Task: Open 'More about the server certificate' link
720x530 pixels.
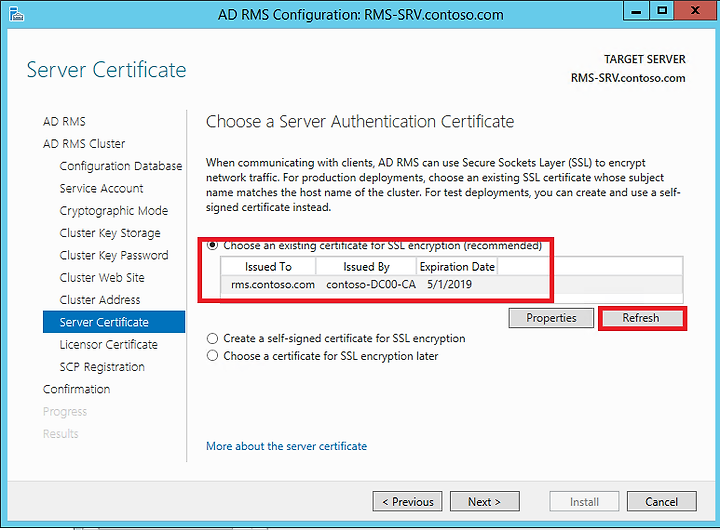Action: click(x=287, y=446)
